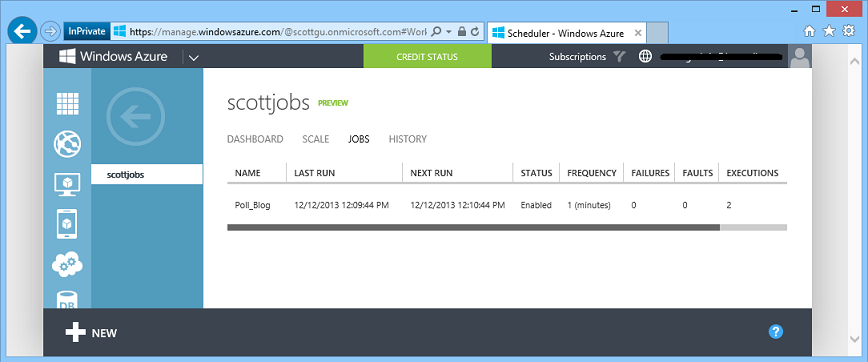The width and height of the screenshot is (868, 362).
Task: Click the user account avatar icon
Action: [799, 56]
